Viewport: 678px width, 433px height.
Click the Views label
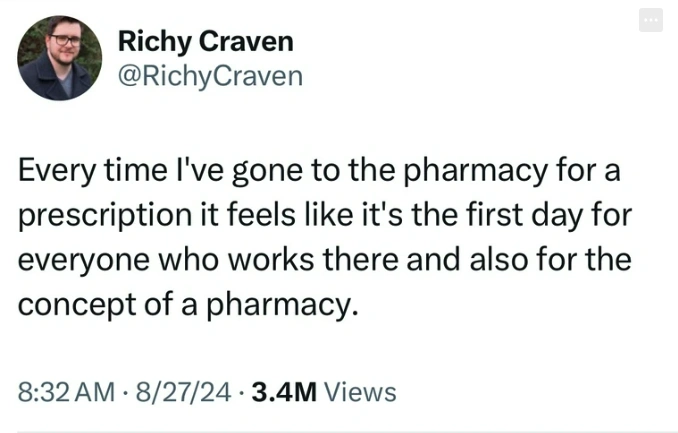pos(361,392)
